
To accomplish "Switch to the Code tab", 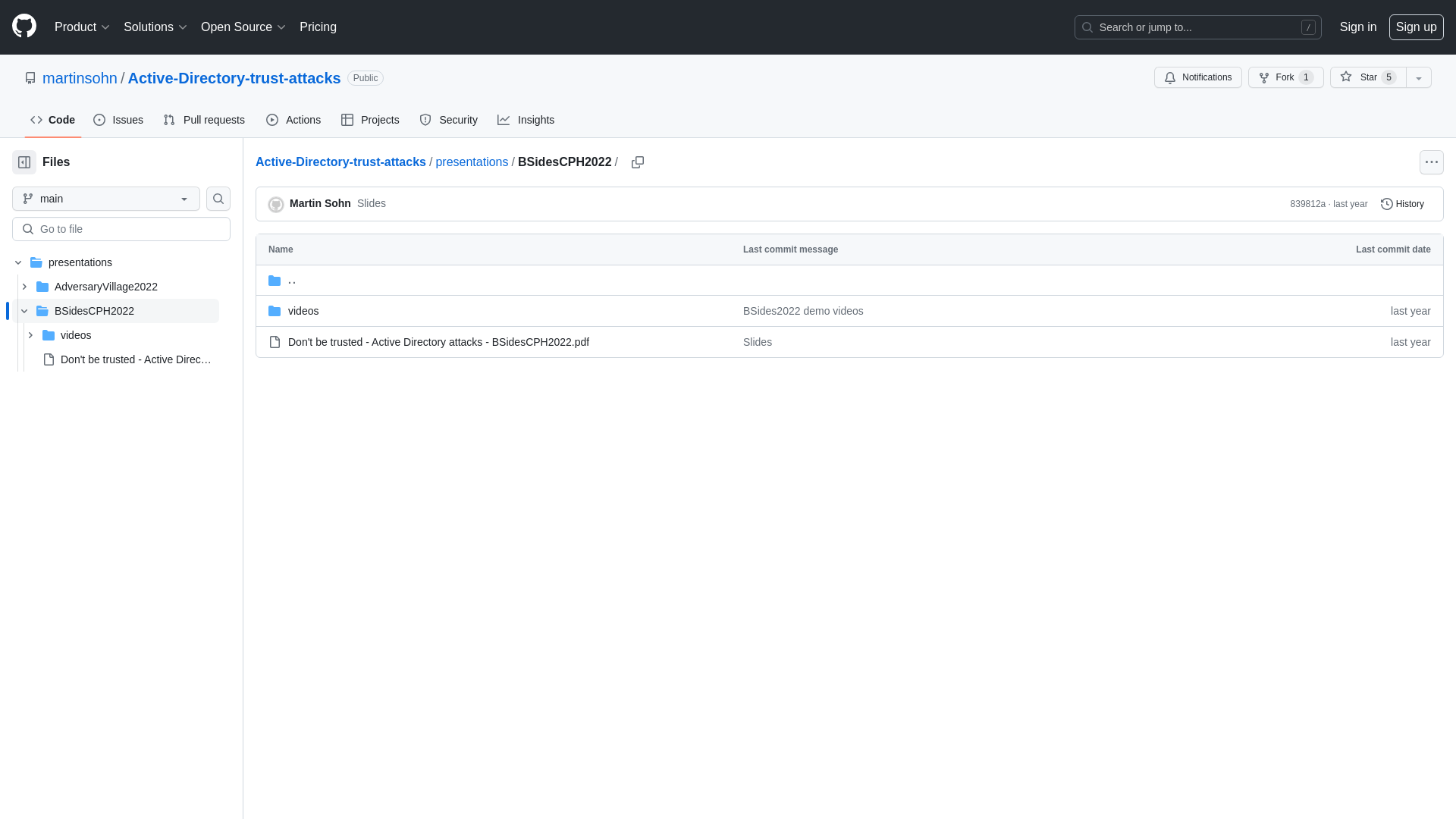I will [x=52, y=120].
